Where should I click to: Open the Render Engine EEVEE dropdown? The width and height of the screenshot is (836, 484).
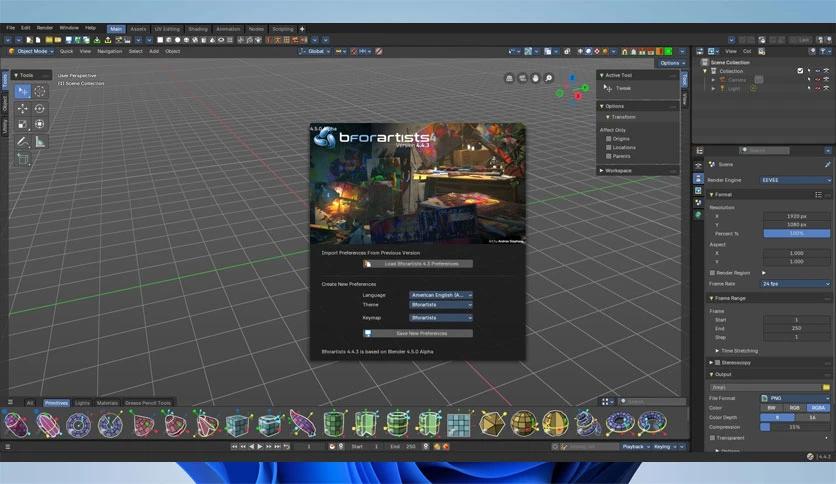click(x=795, y=180)
